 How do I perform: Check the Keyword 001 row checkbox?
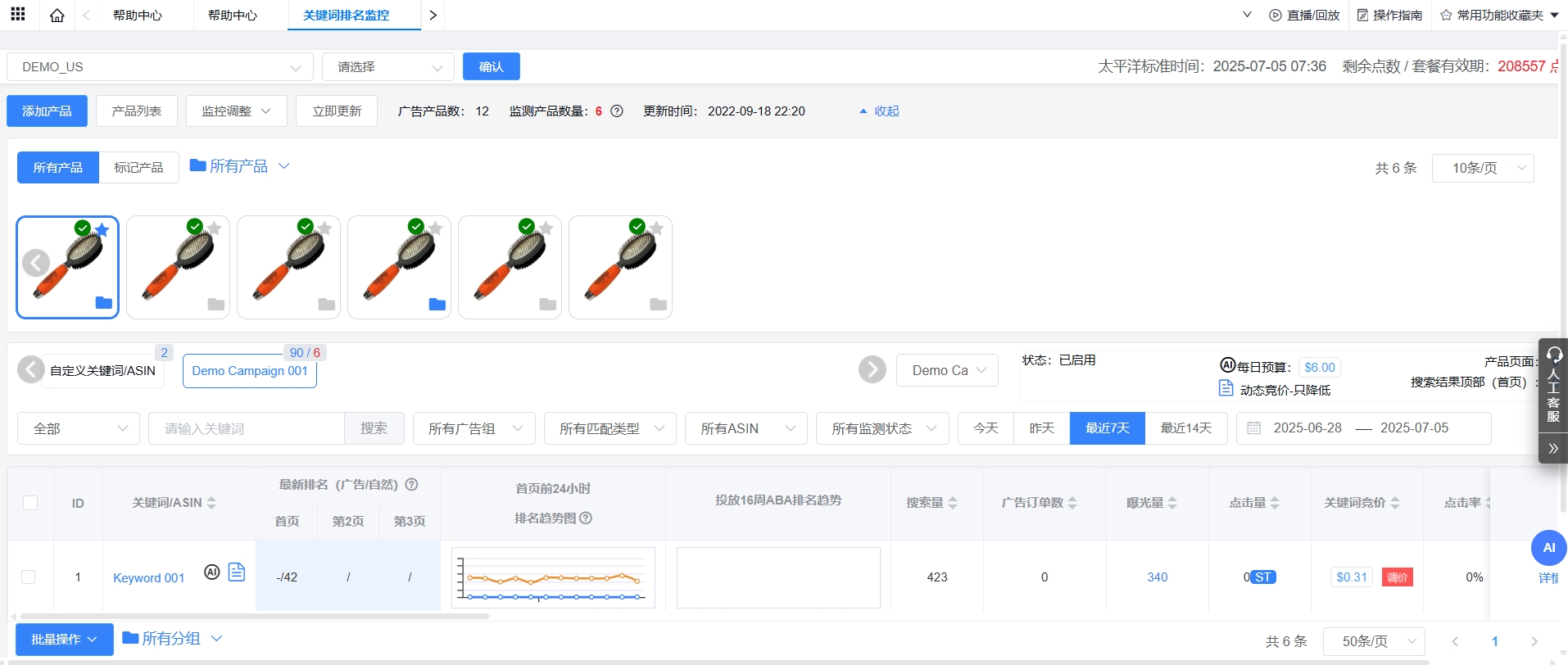(29, 577)
